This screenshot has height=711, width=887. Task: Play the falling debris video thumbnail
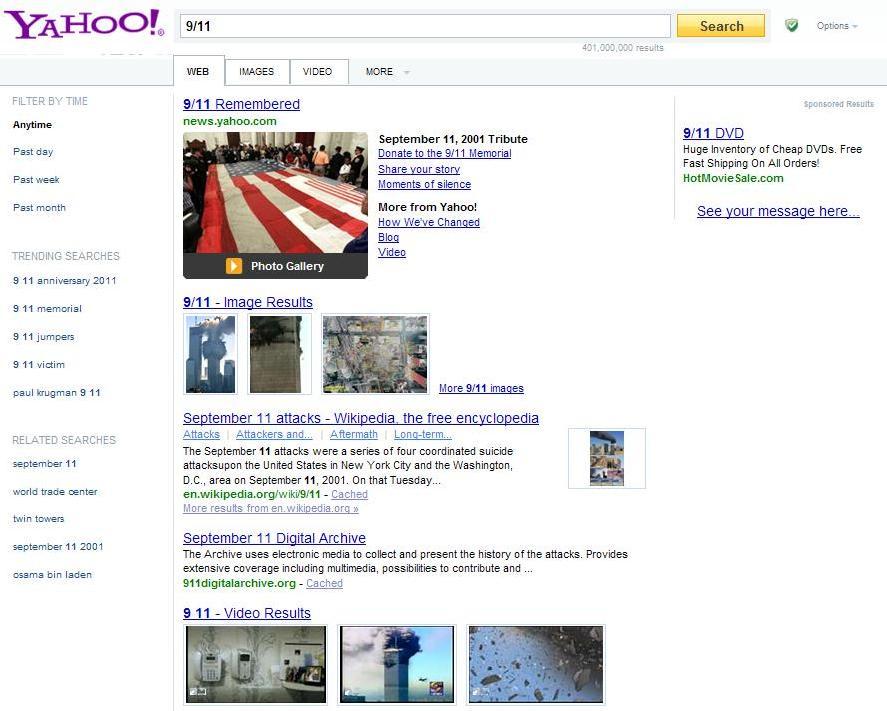click(x=536, y=664)
